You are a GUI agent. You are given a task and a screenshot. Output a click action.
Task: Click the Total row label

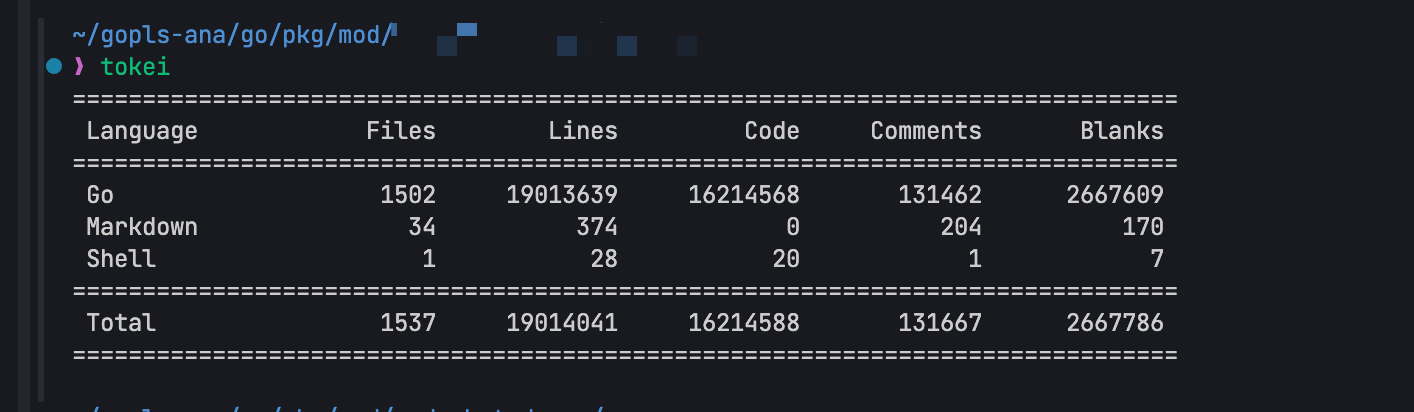[121, 323]
